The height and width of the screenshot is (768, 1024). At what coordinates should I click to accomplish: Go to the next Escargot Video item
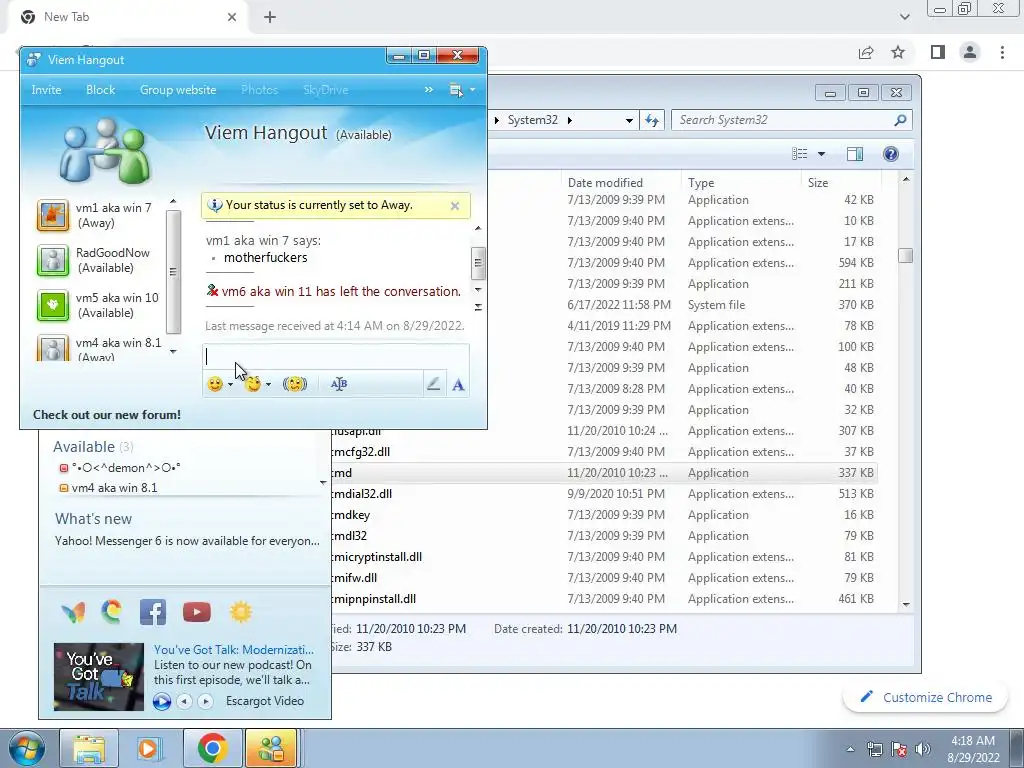click(205, 701)
